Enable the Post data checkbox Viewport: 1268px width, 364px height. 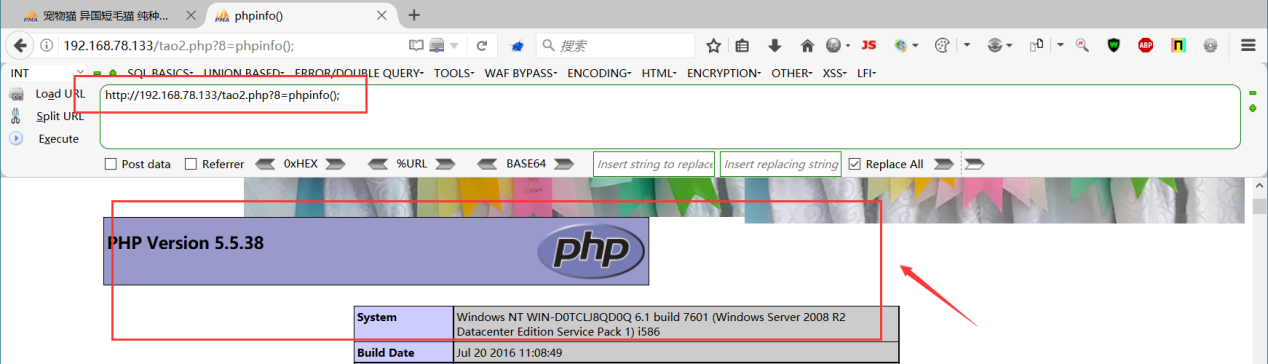pyautogui.click(x=111, y=164)
